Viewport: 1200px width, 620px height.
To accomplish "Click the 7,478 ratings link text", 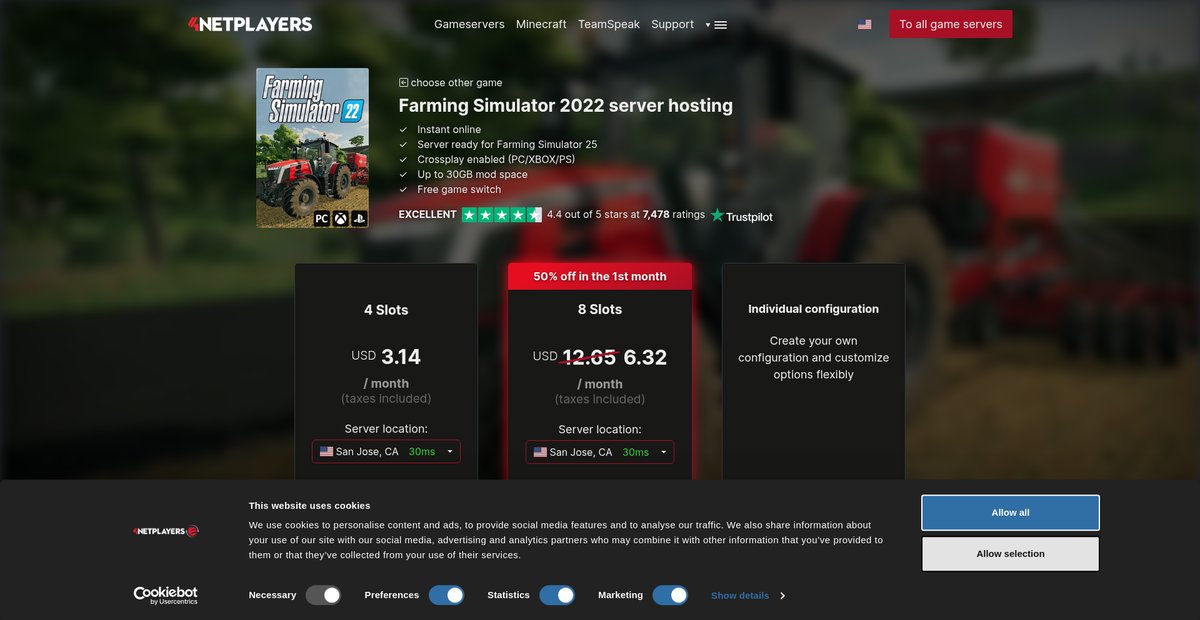I will (x=674, y=215).
